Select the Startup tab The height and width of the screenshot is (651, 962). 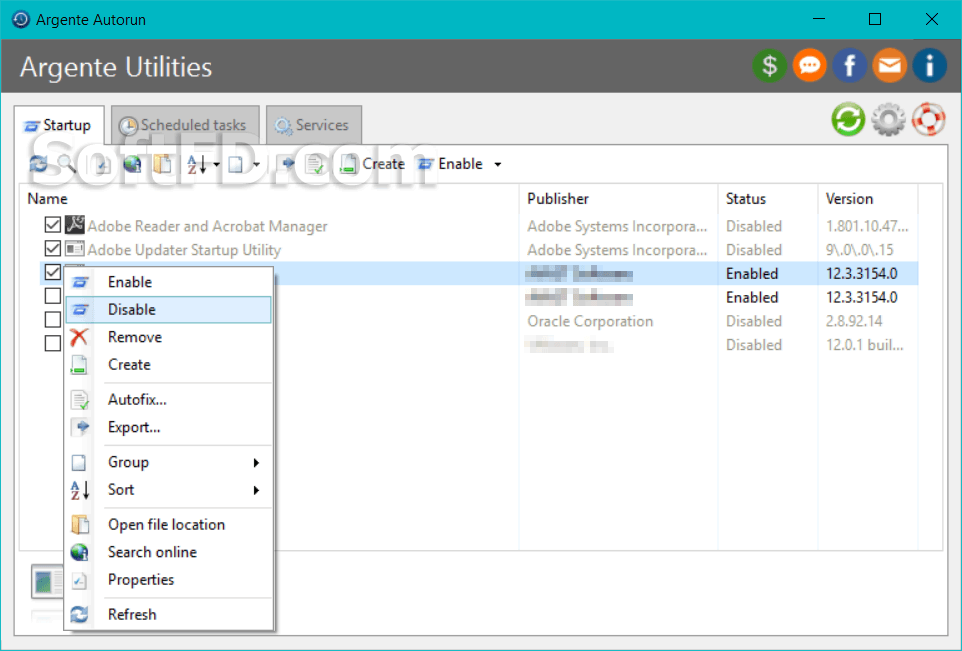pyautogui.click(x=59, y=126)
